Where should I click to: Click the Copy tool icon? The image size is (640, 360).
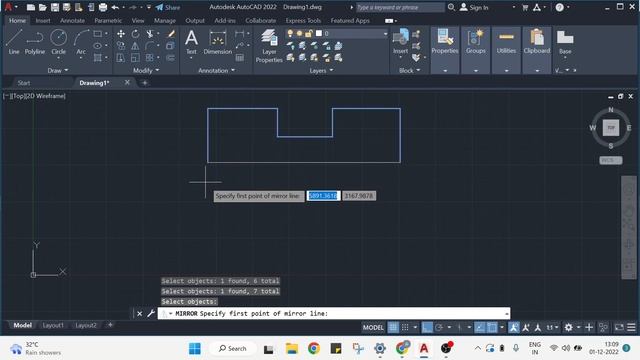pyautogui.click(x=121, y=46)
